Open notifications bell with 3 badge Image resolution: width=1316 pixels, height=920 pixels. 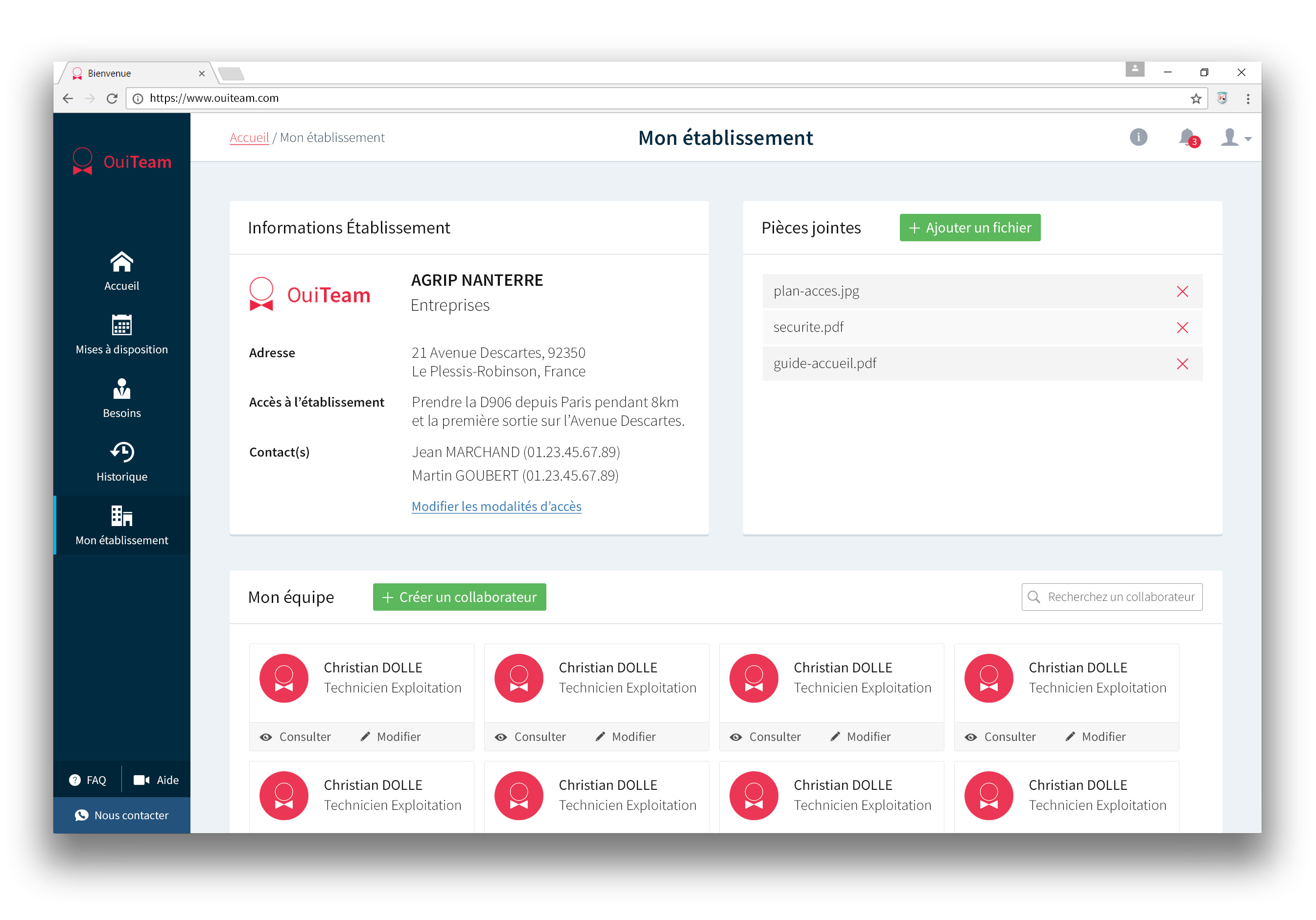tap(1188, 138)
